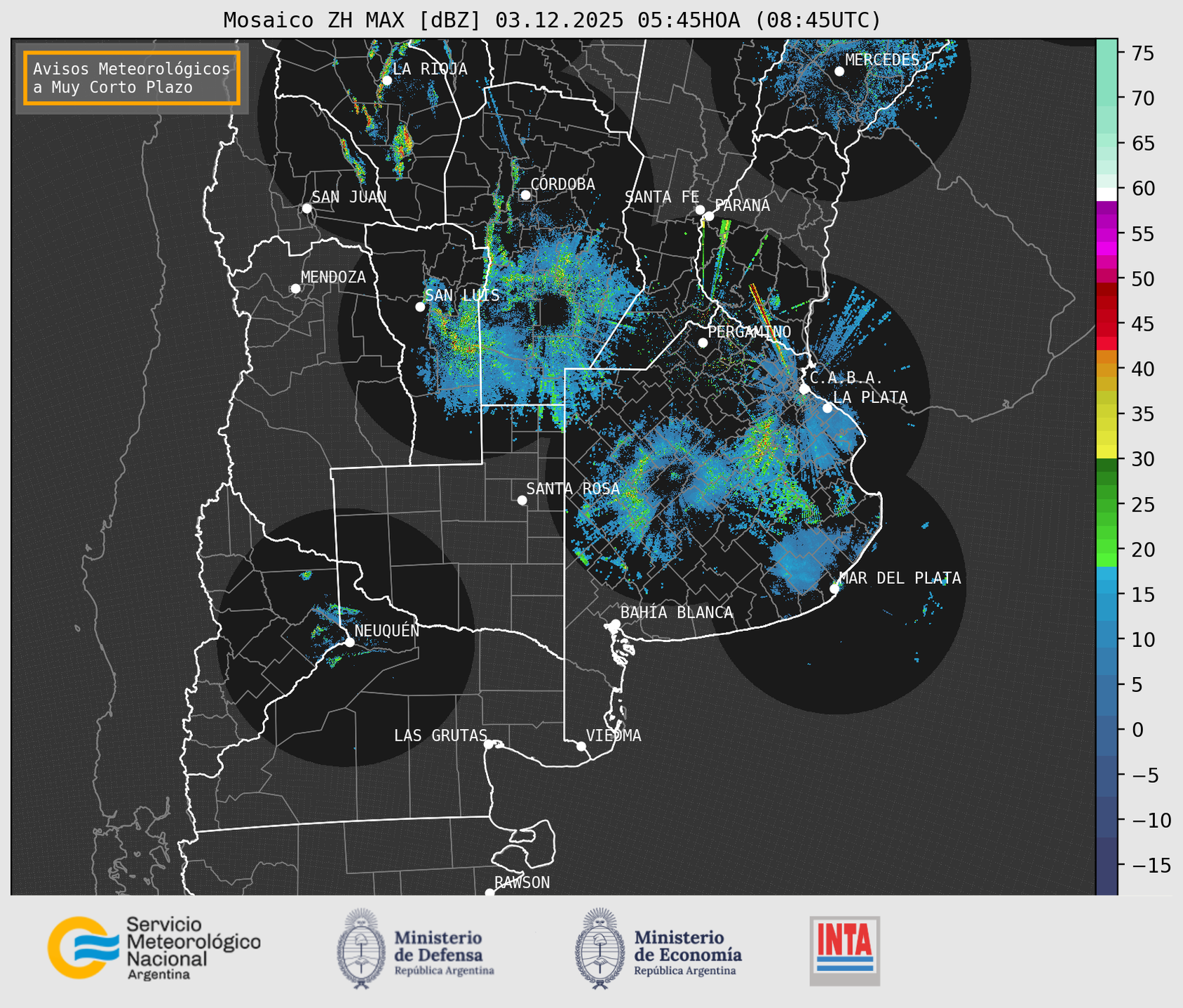Click the INTA logo

[x=845, y=951]
